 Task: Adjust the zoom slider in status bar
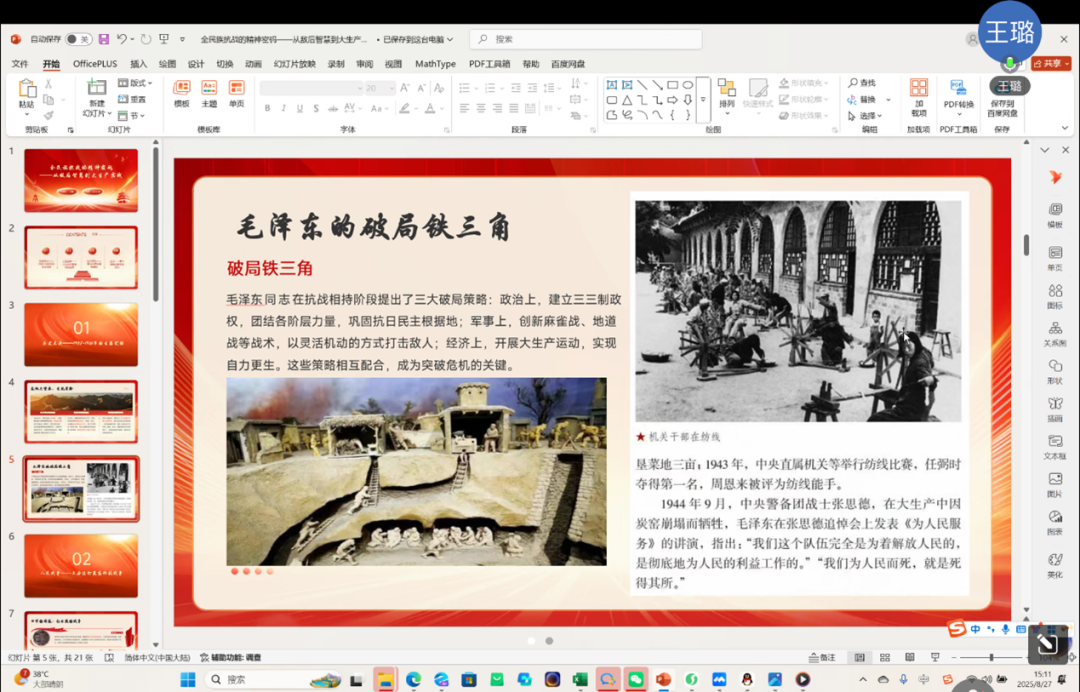(991, 658)
